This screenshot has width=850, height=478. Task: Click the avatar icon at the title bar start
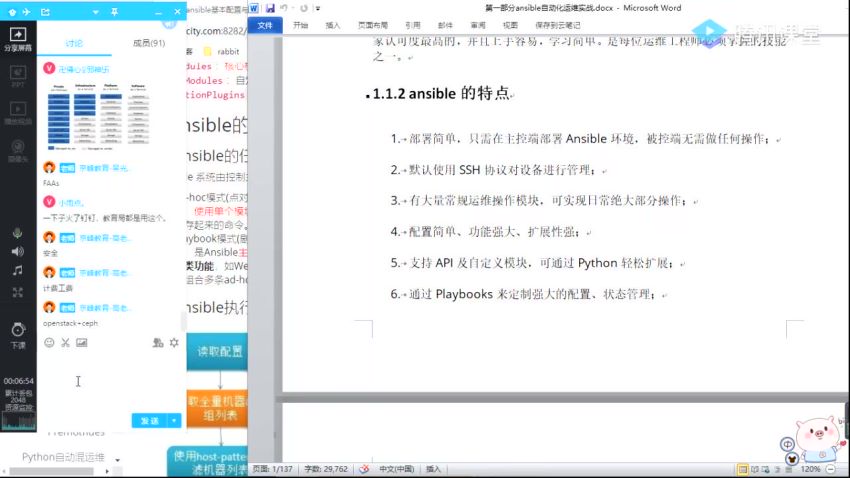coord(12,11)
